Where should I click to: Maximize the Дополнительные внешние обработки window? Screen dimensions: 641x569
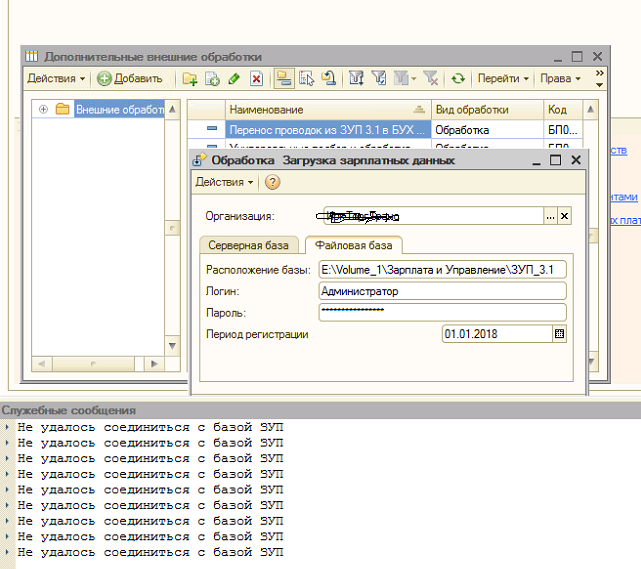point(577,56)
